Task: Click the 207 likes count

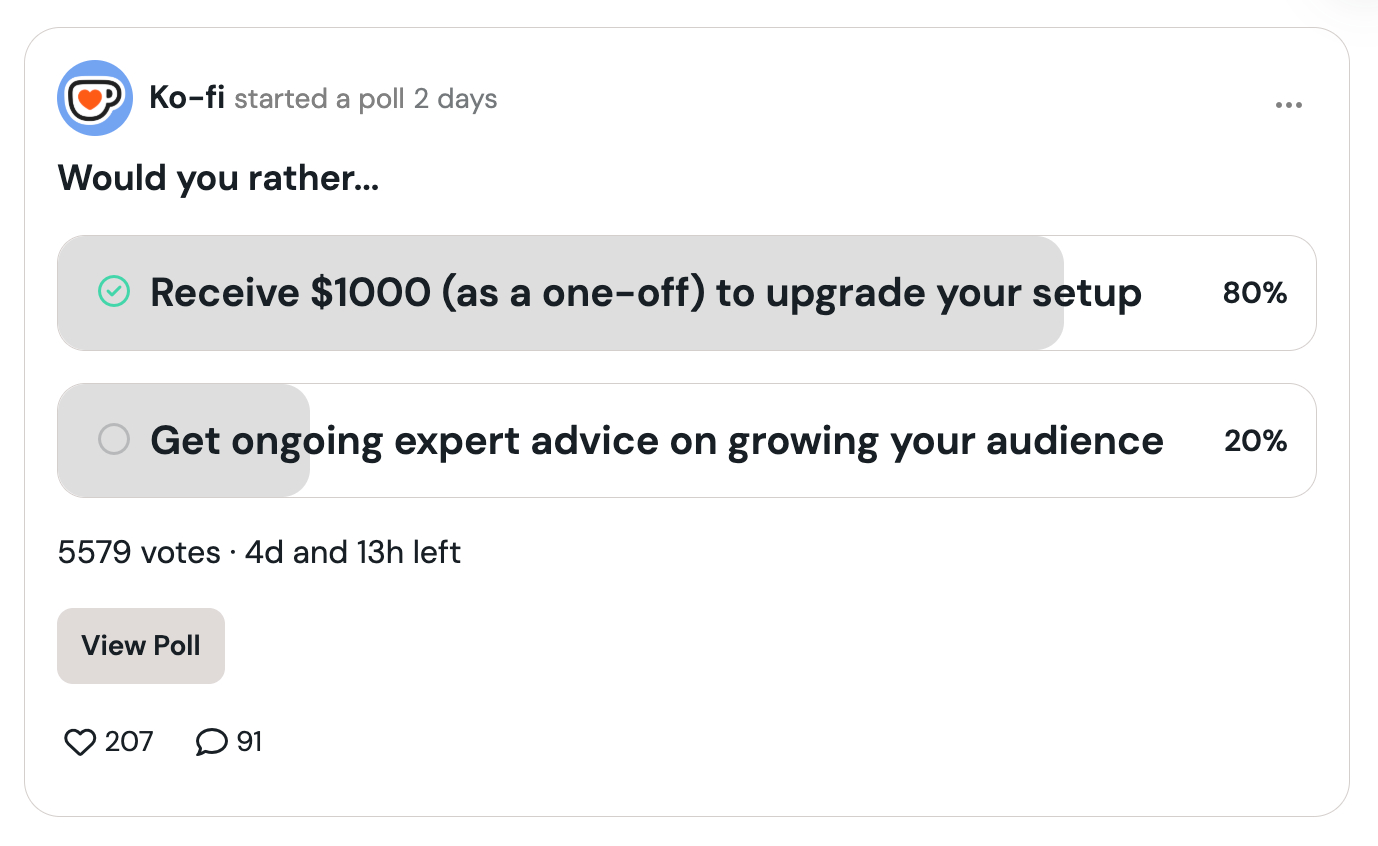Action: pyautogui.click(x=129, y=742)
